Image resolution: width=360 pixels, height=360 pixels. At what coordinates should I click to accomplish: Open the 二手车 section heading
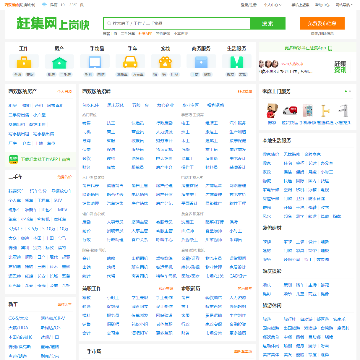(x=16, y=177)
